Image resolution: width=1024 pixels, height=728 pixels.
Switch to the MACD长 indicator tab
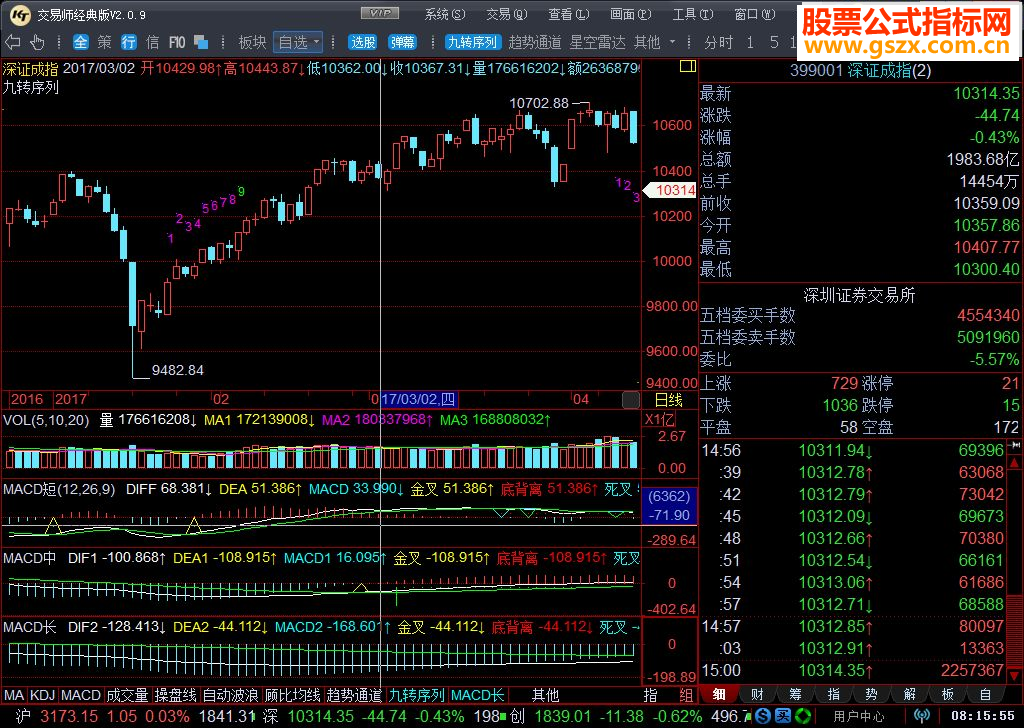[x=477, y=695]
